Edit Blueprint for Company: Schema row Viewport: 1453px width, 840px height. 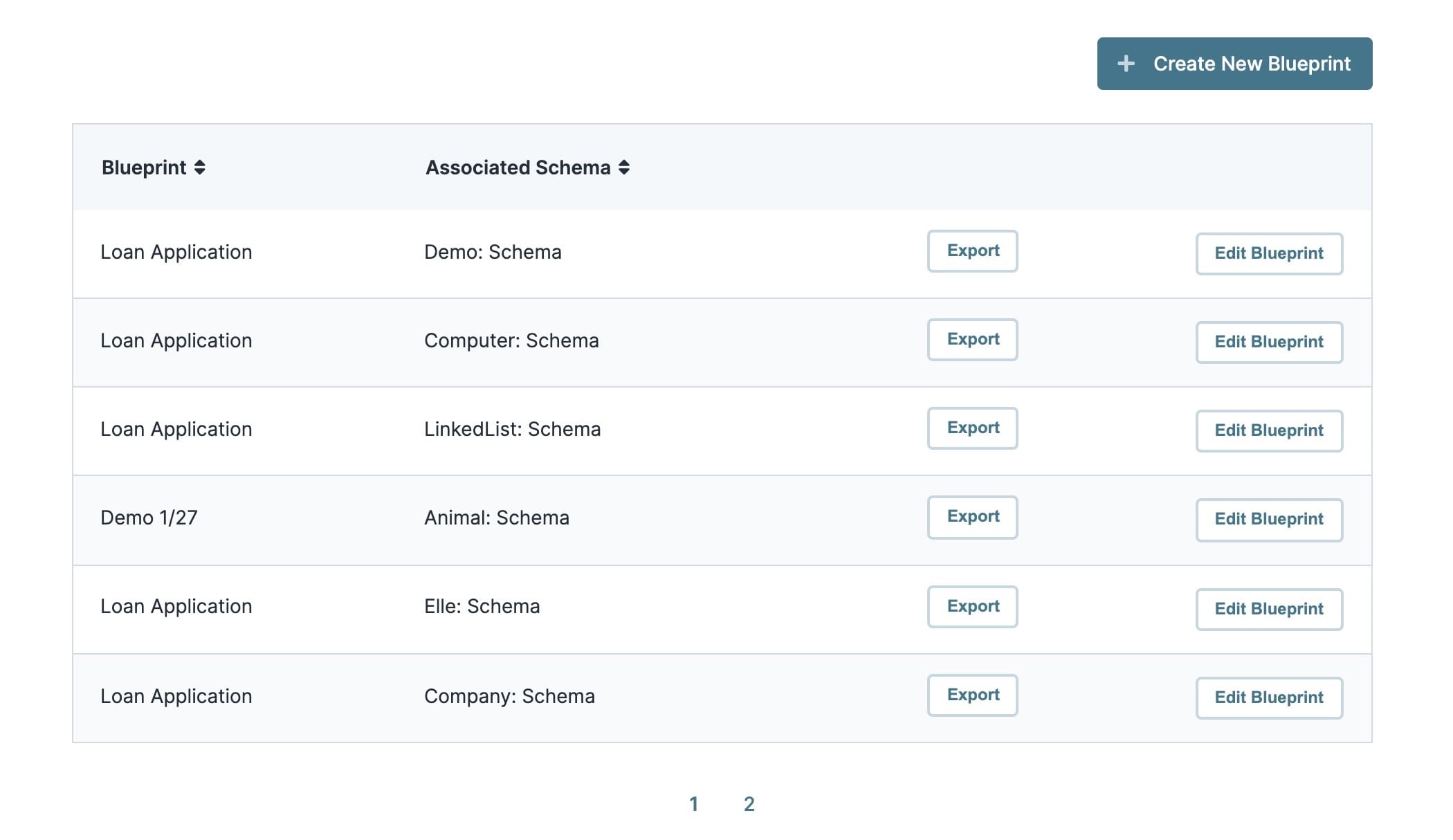[1269, 698]
